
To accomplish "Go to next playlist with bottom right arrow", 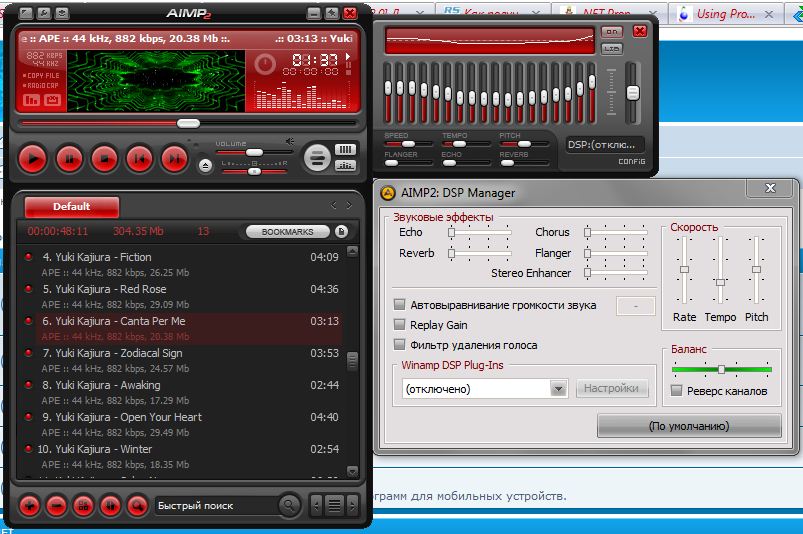I will [x=352, y=506].
